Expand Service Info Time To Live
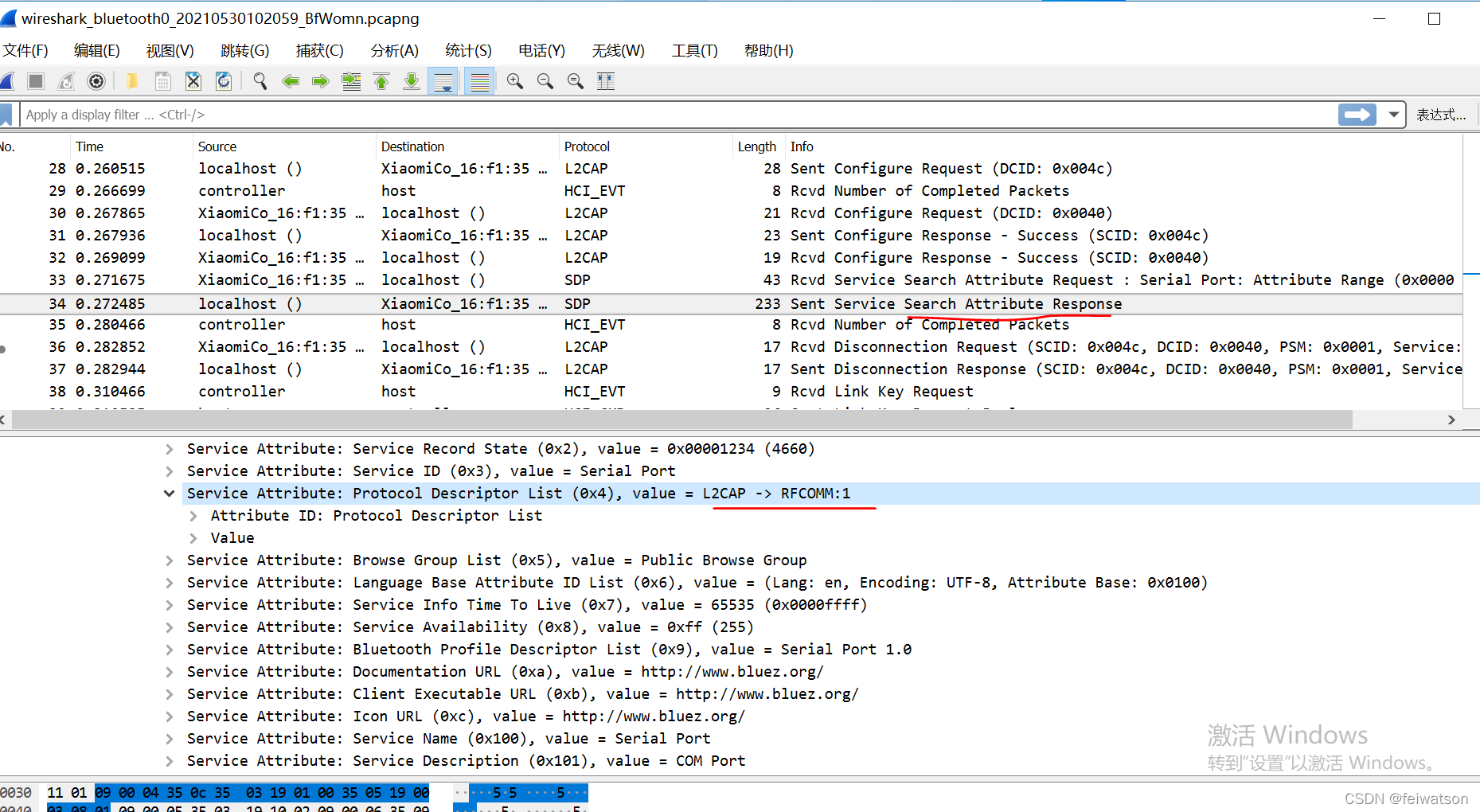The image size is (1480, 812). click(x=170, y=605)
